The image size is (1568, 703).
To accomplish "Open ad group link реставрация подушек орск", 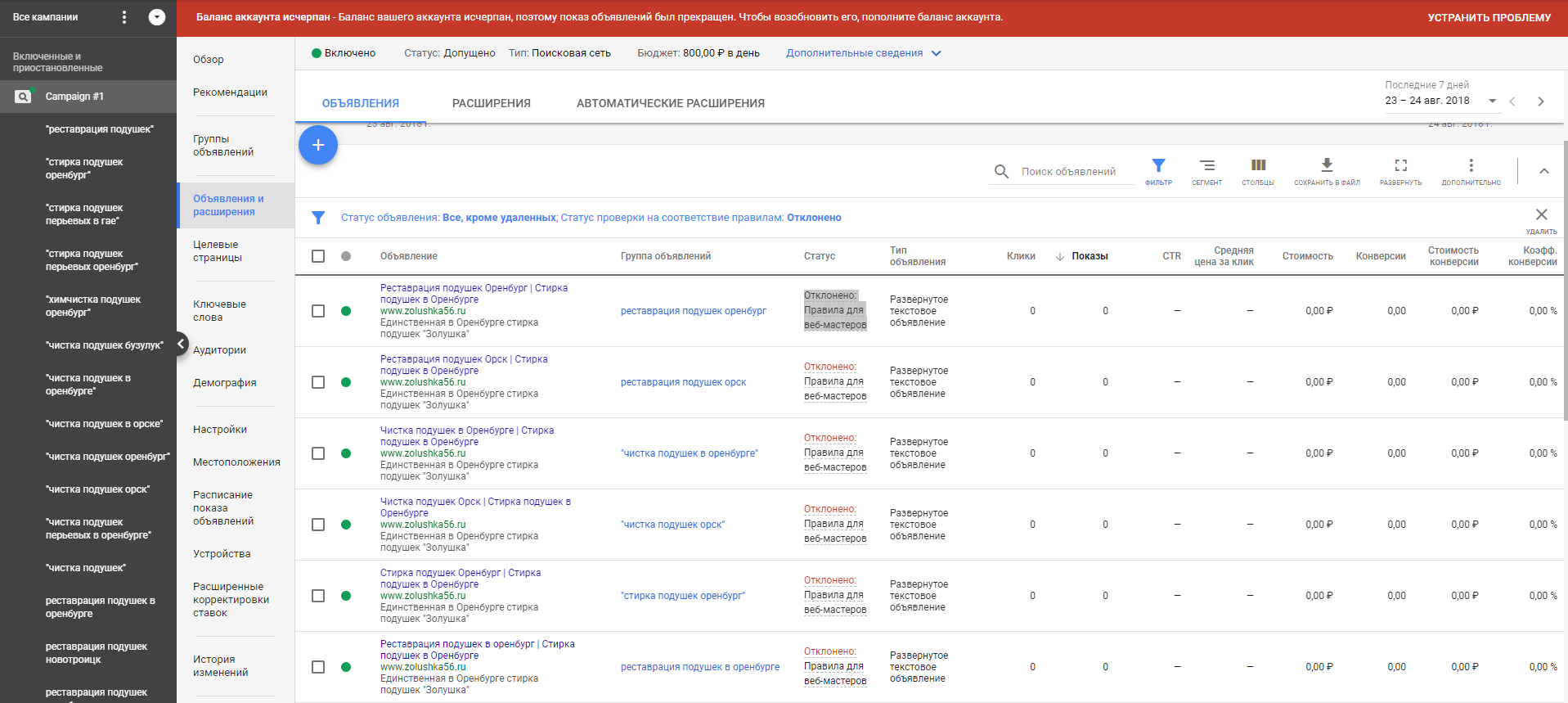I will tap(683, 382).
